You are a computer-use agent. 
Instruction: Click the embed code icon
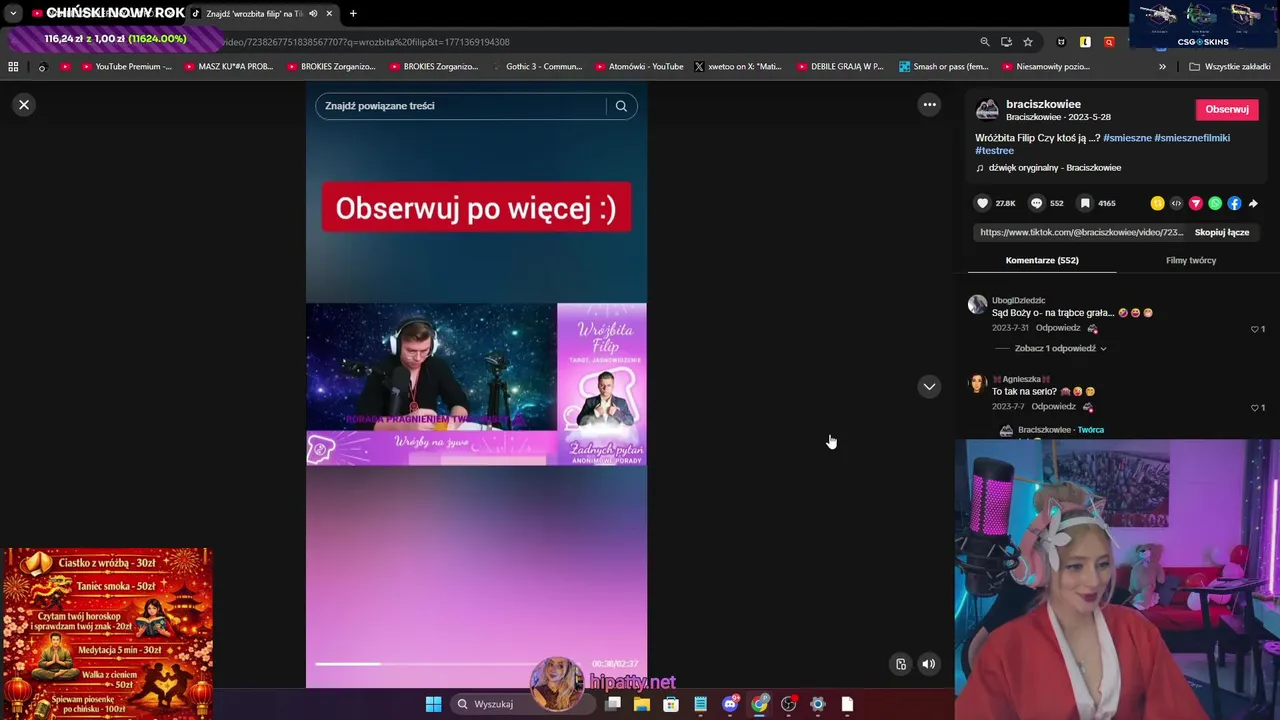(1176, 203)
